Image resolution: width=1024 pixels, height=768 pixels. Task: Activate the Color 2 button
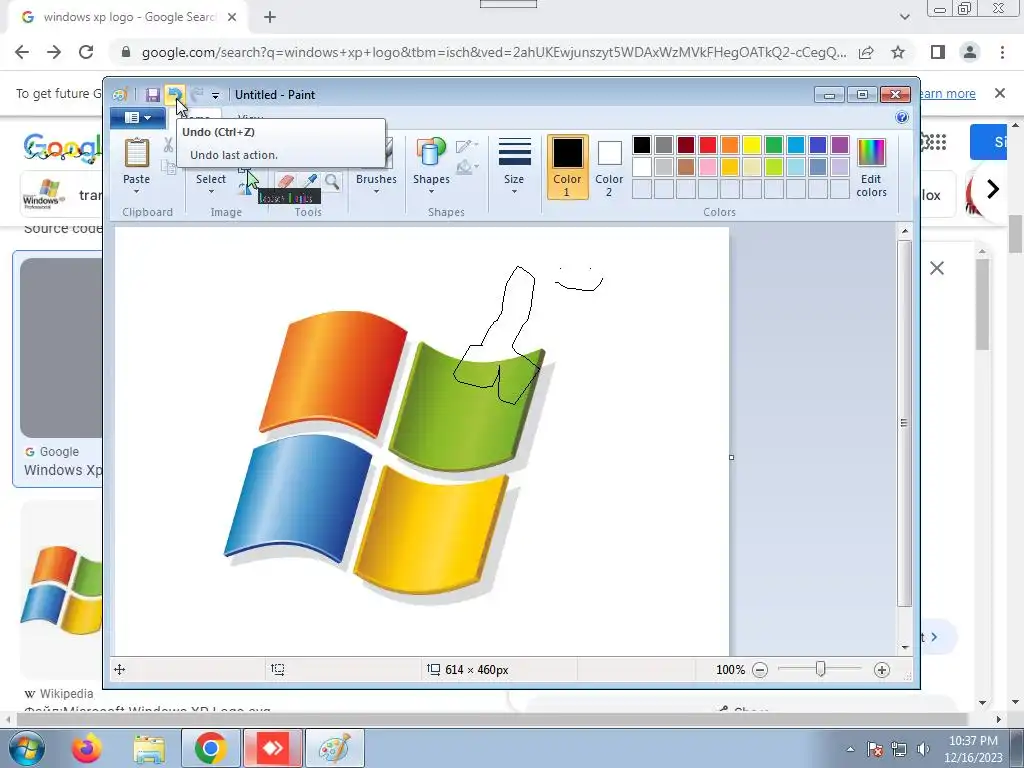609,167
